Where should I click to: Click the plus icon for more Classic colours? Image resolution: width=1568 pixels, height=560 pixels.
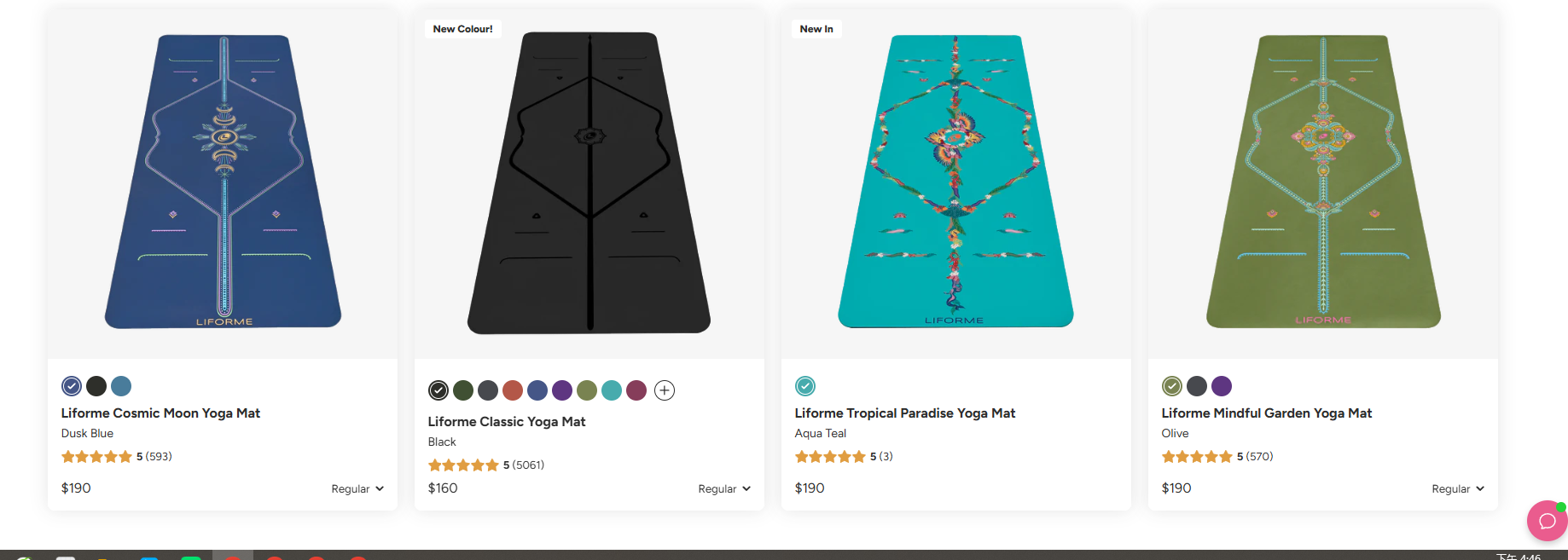tap(665, 390)
